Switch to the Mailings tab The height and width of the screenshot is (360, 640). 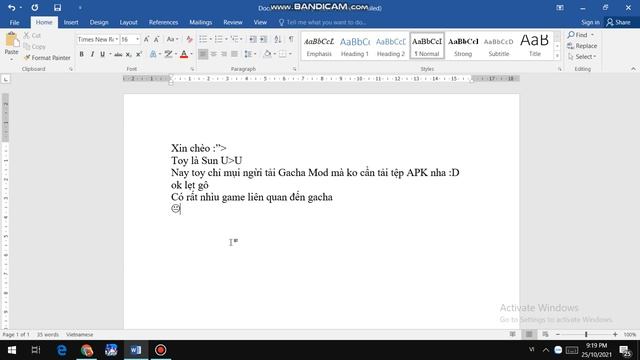pos(200,22)
